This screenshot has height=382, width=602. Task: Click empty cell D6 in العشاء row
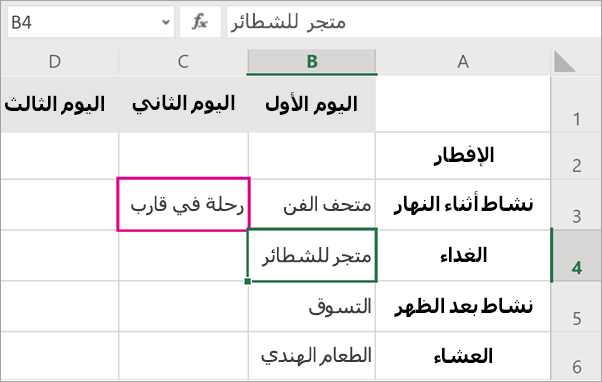[x=60, y=356]
